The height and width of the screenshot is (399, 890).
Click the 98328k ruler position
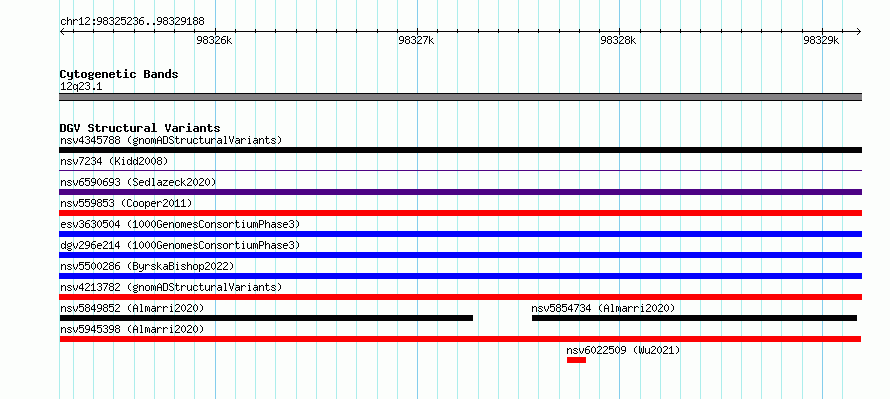pos(618,40)
